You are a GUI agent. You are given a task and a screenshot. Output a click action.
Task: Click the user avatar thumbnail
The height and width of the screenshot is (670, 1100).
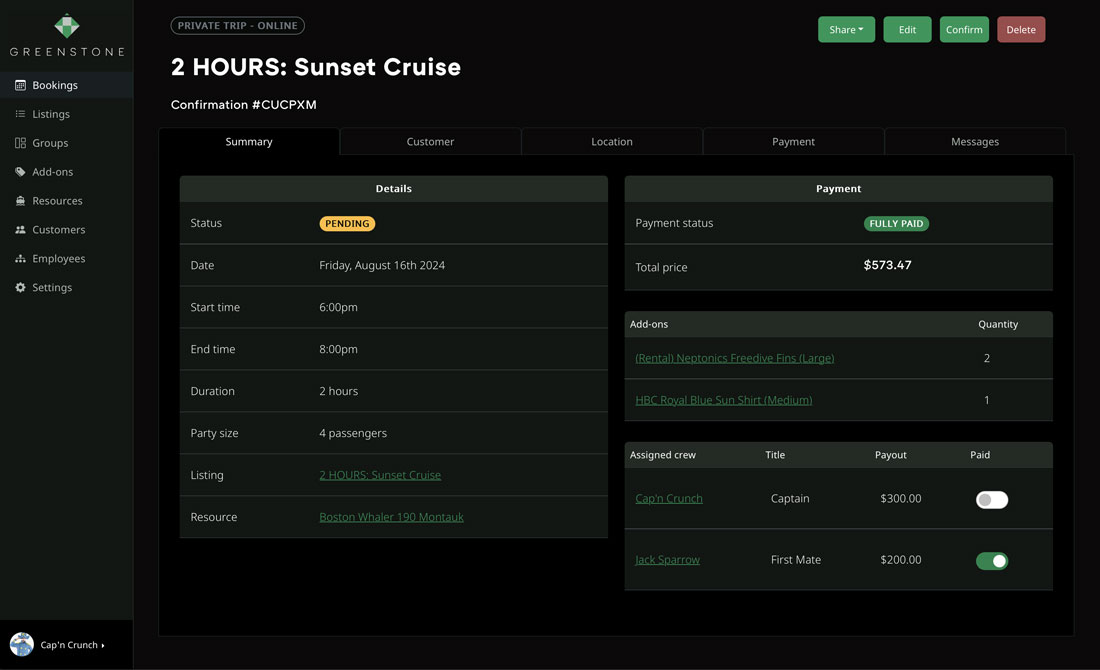click(x=22, y=644)
